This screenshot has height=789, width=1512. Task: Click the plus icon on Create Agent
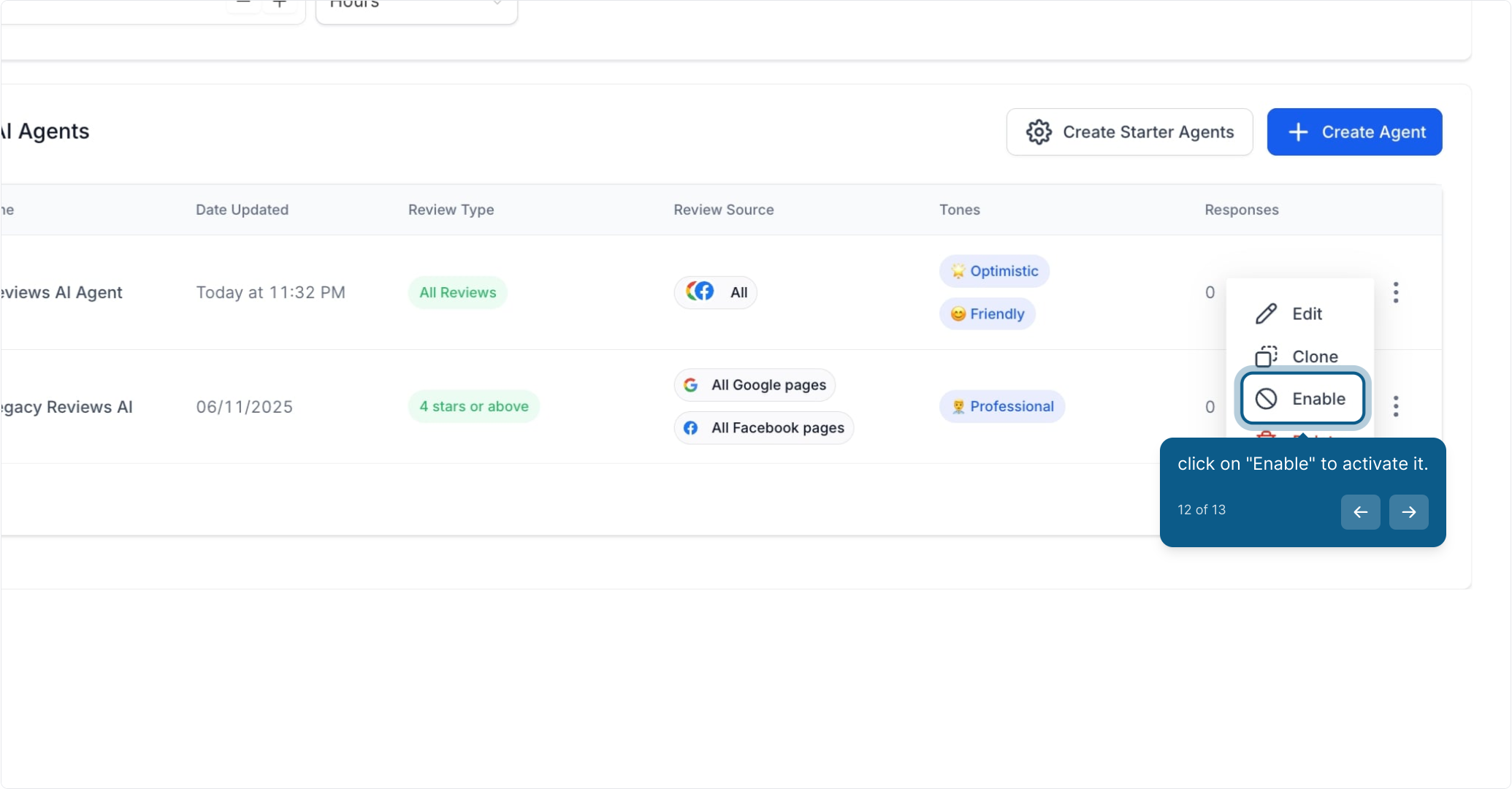(x=1298, y=132)
